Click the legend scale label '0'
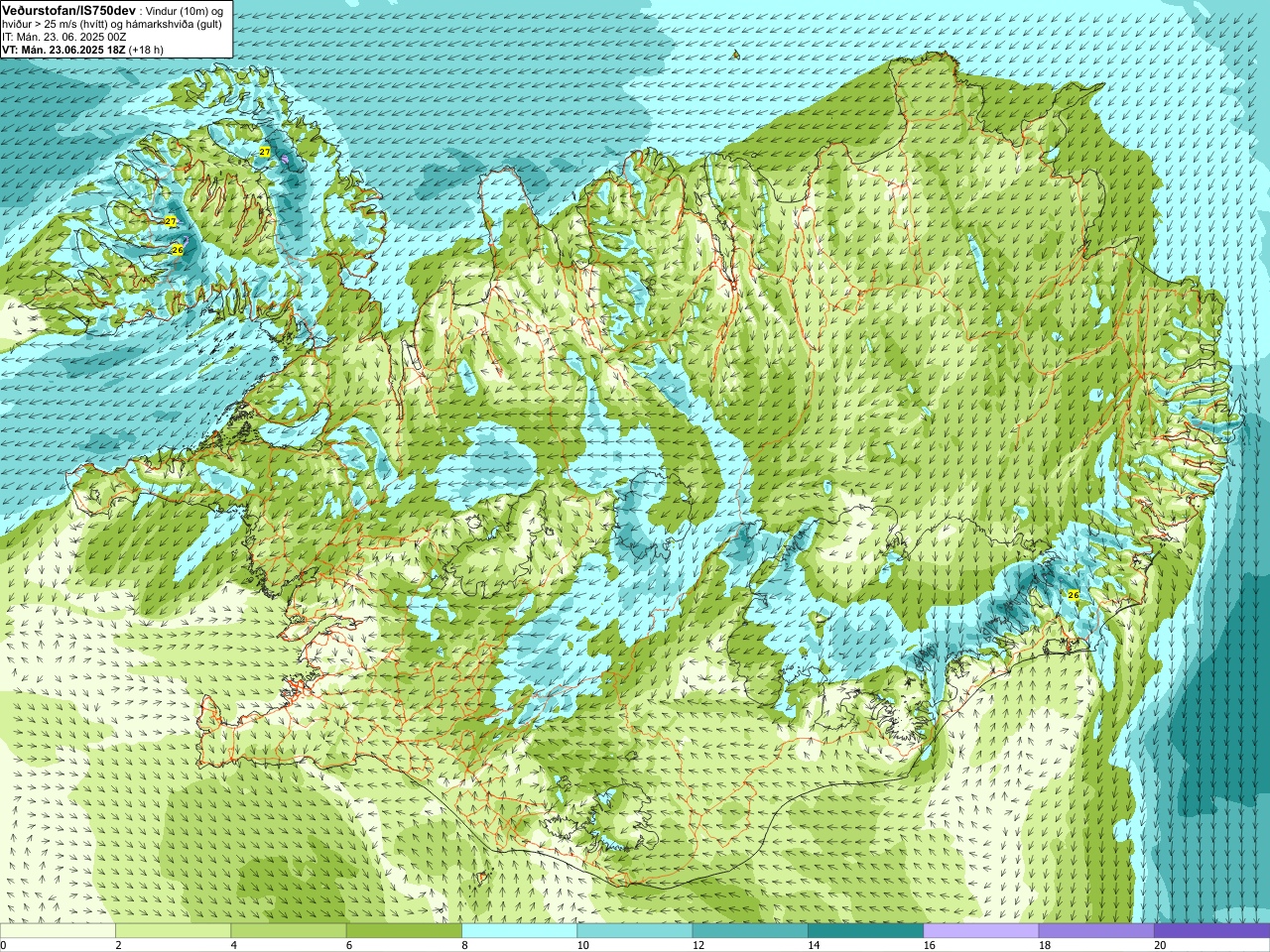The width and height of the screenshot is (1270, 952). 3,945
